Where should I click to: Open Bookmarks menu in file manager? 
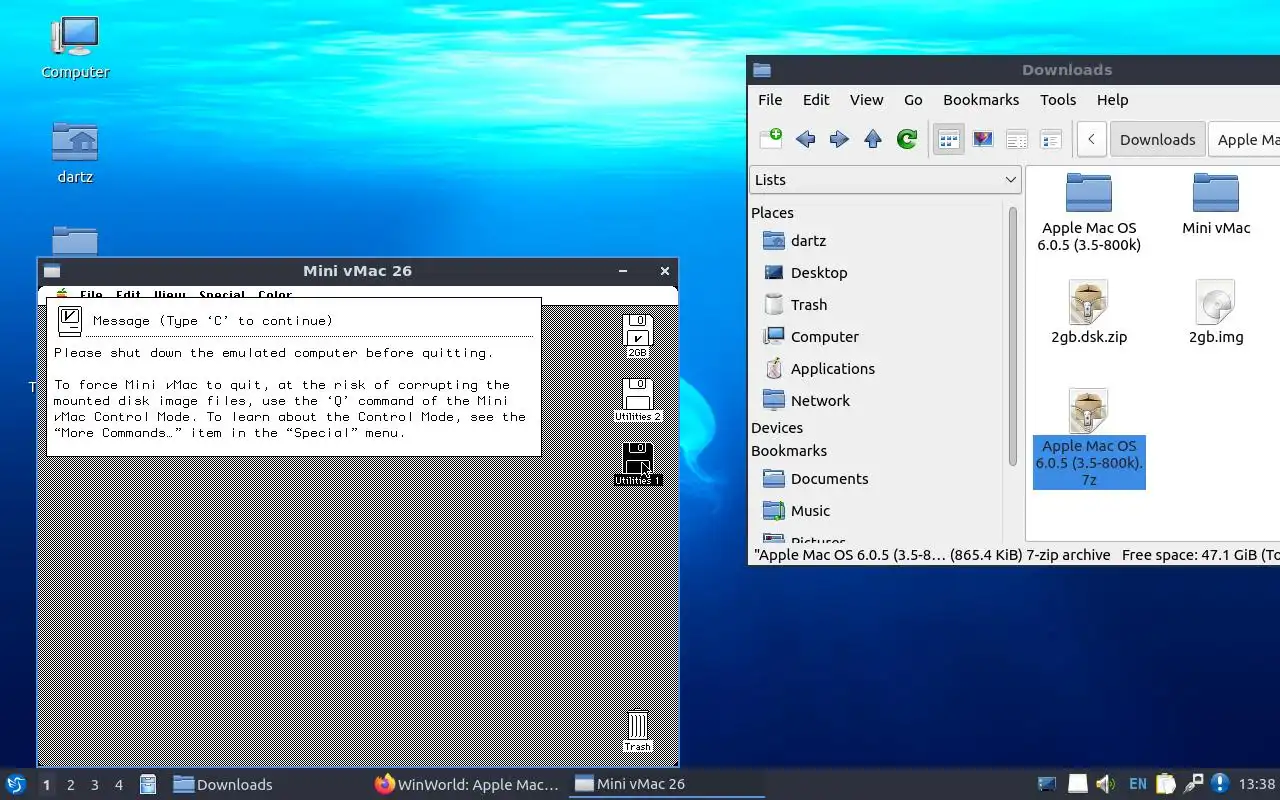(x=981, y=99)
